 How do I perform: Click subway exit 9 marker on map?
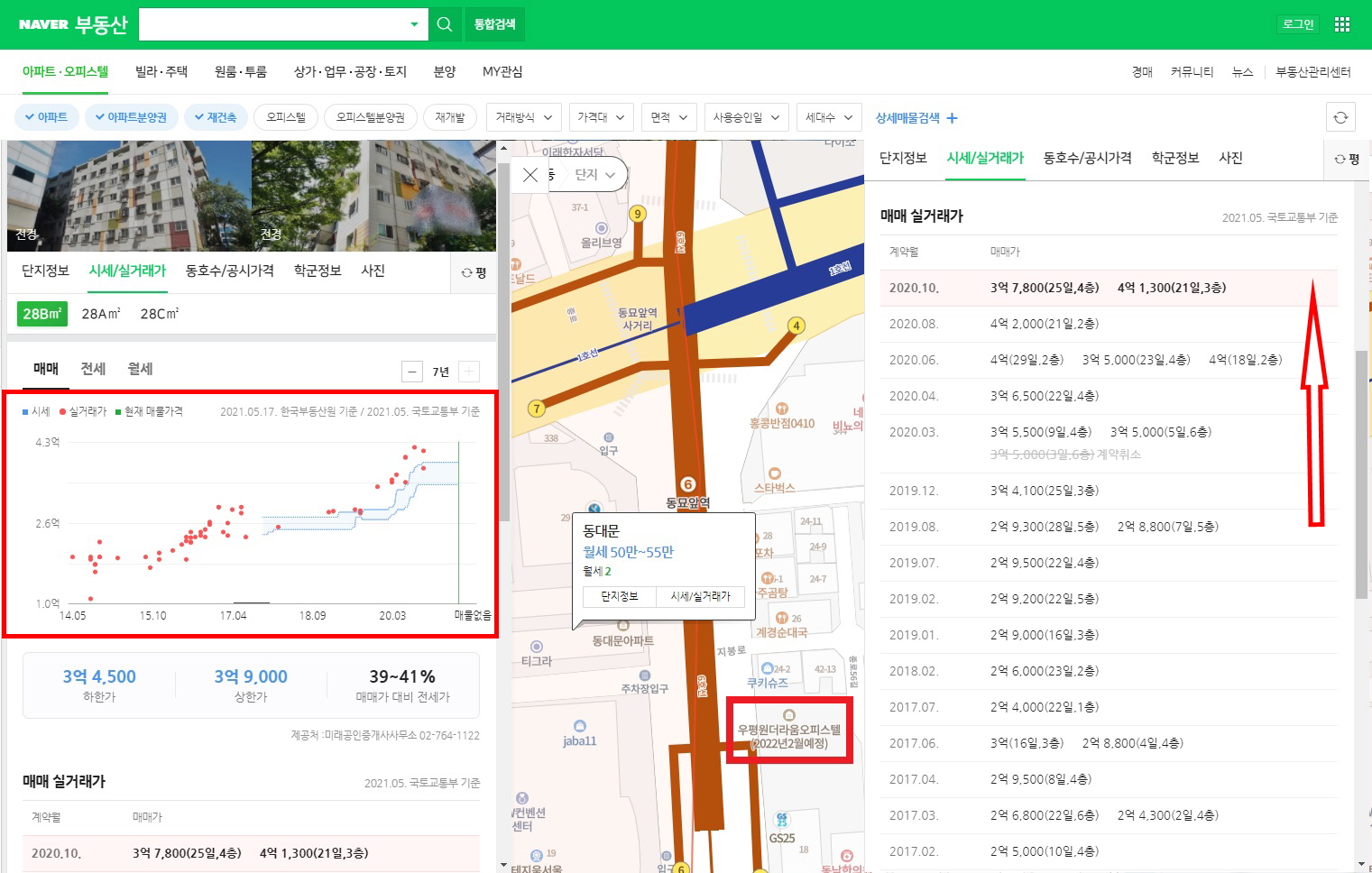tap(638, 214)
